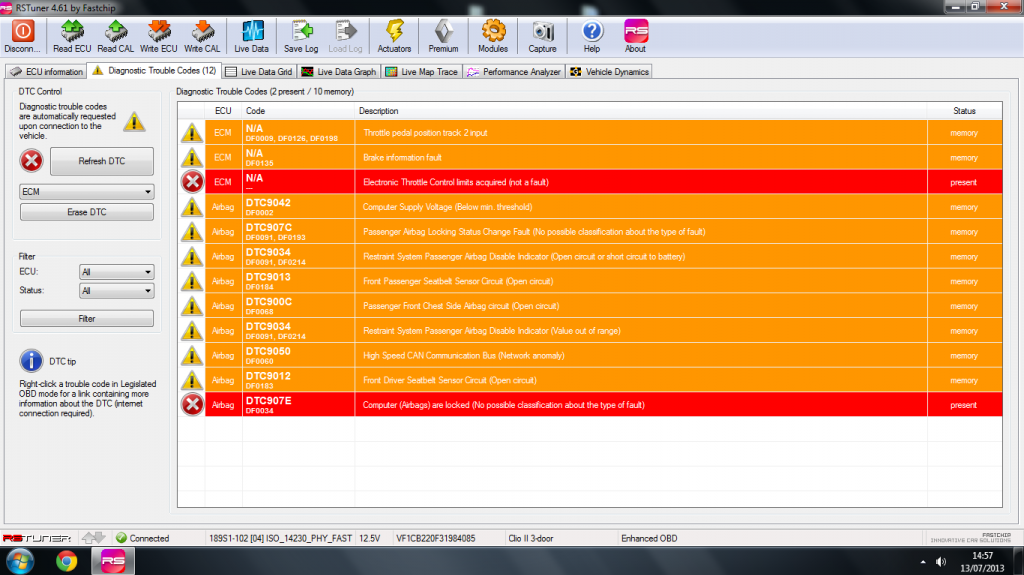
Task: Click the Erase DTC button
Action: pos(87,212)
